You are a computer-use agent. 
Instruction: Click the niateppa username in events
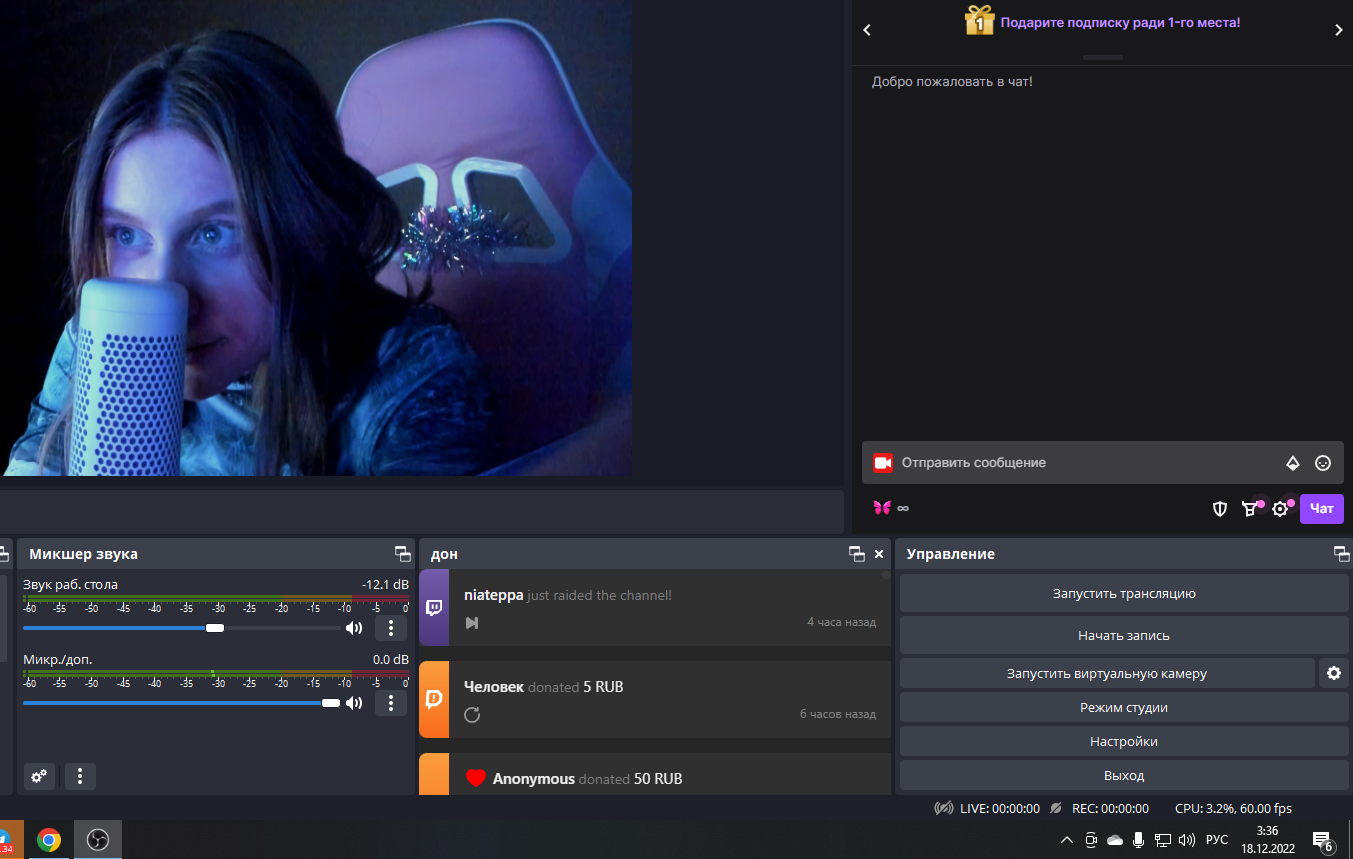(493, 595)
